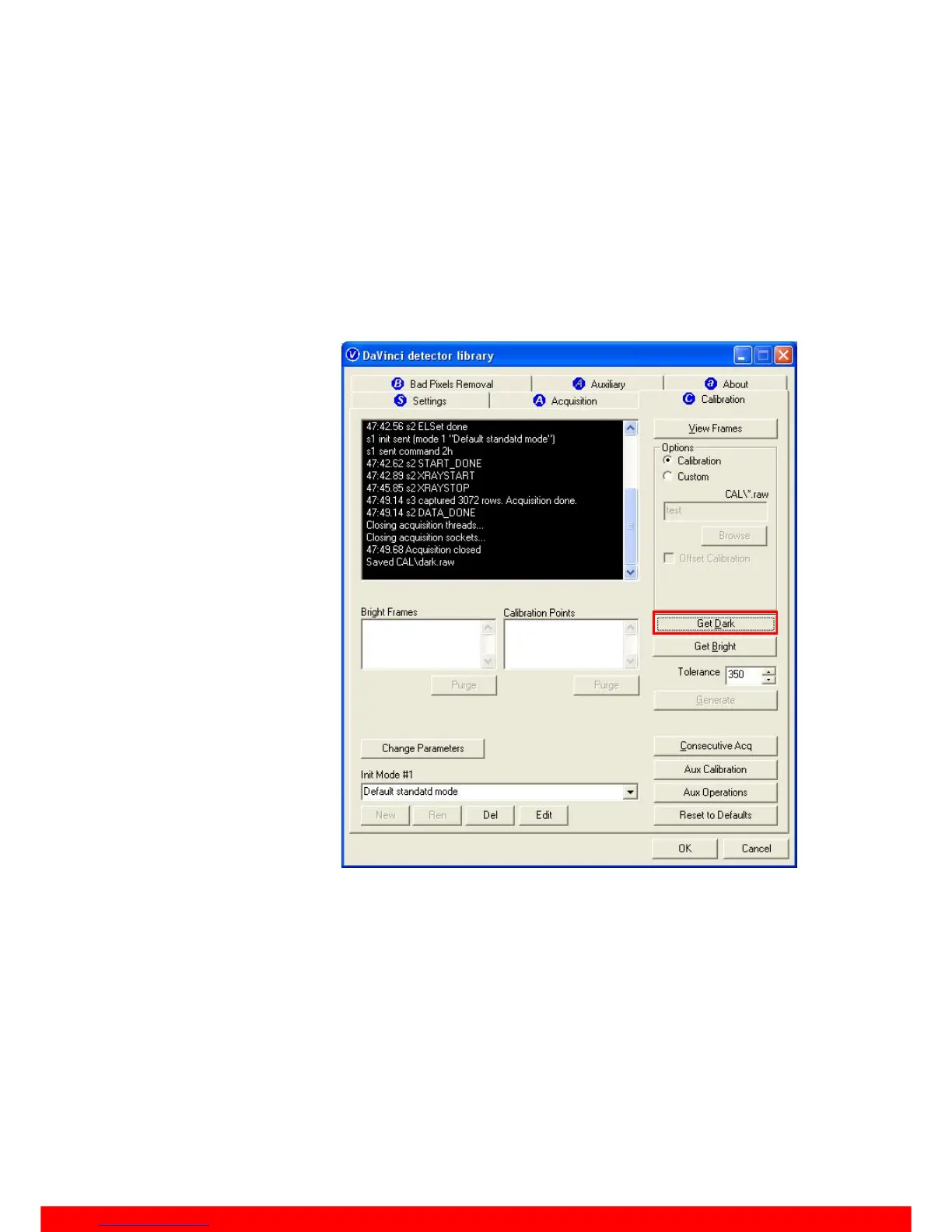Image resolution: width=952 pixels, height=1232 pixels.
Task: Increase the Tolerance value with up arrow
Action: coord(768,671)
